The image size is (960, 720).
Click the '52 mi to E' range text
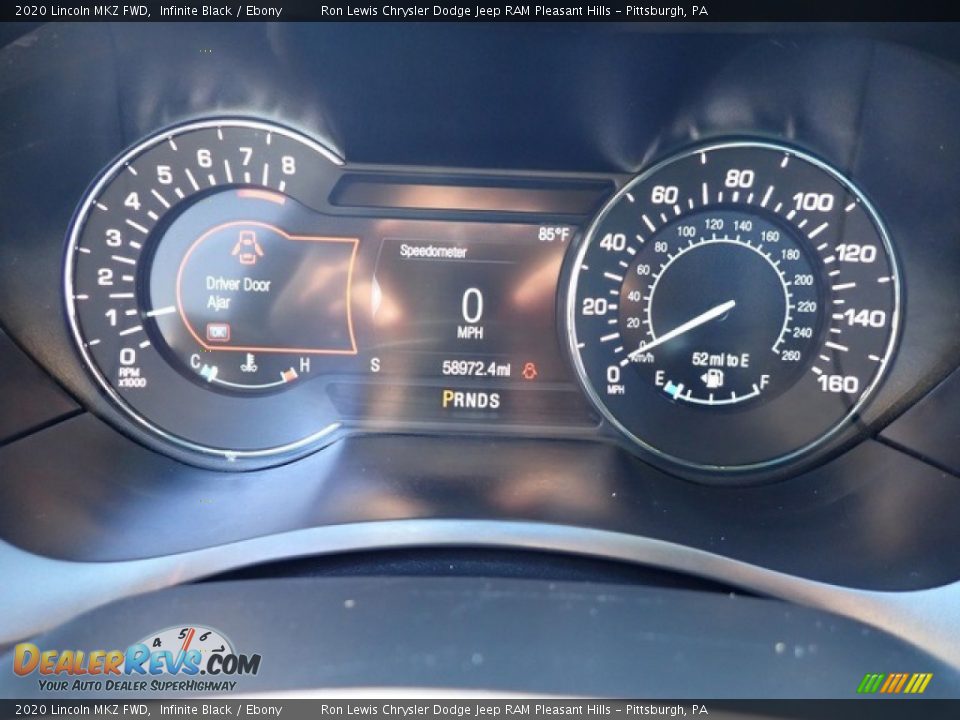click(720, 359)
